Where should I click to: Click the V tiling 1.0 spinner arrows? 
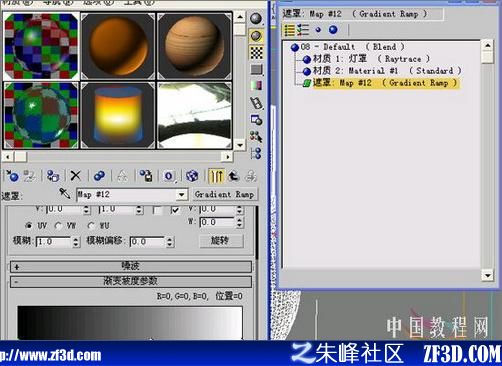140,210
